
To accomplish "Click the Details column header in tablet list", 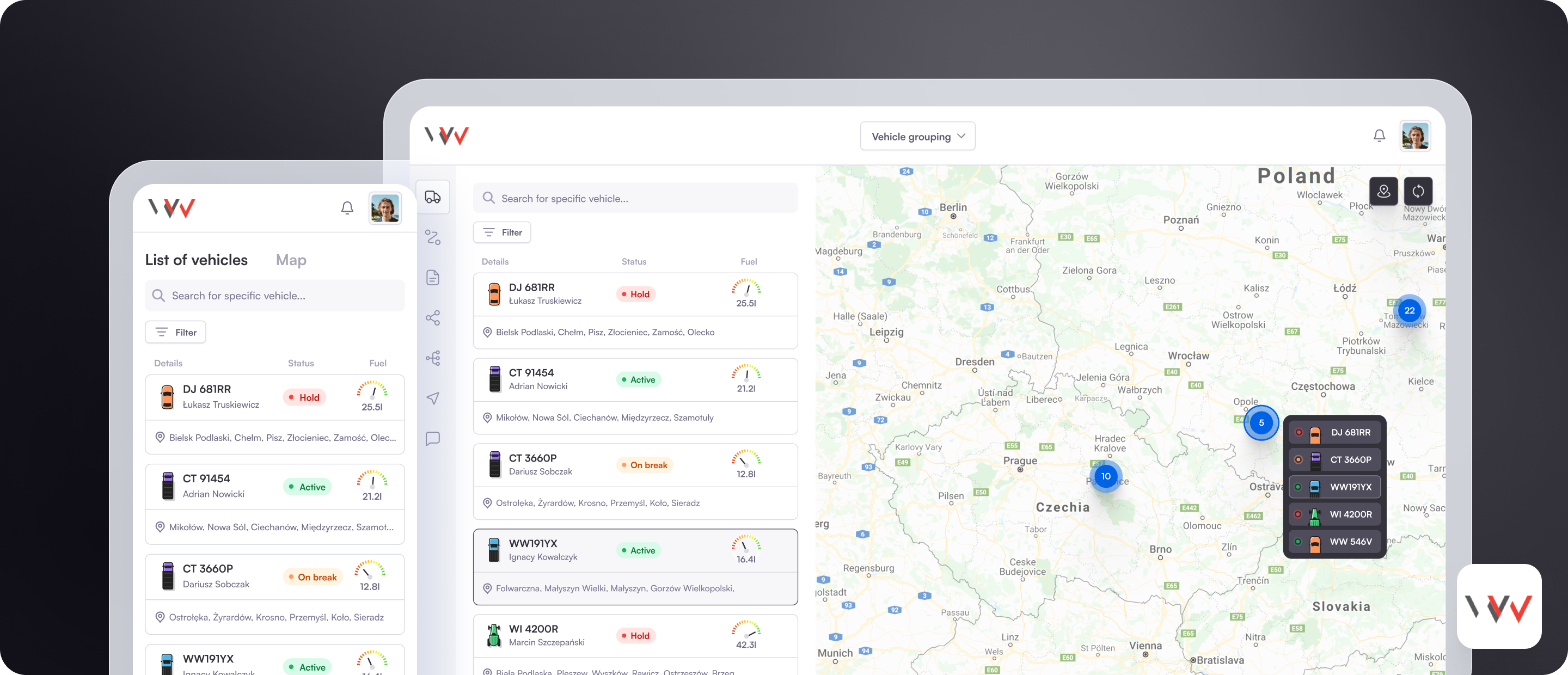I will pyautogui.click(x=495, y=262).
